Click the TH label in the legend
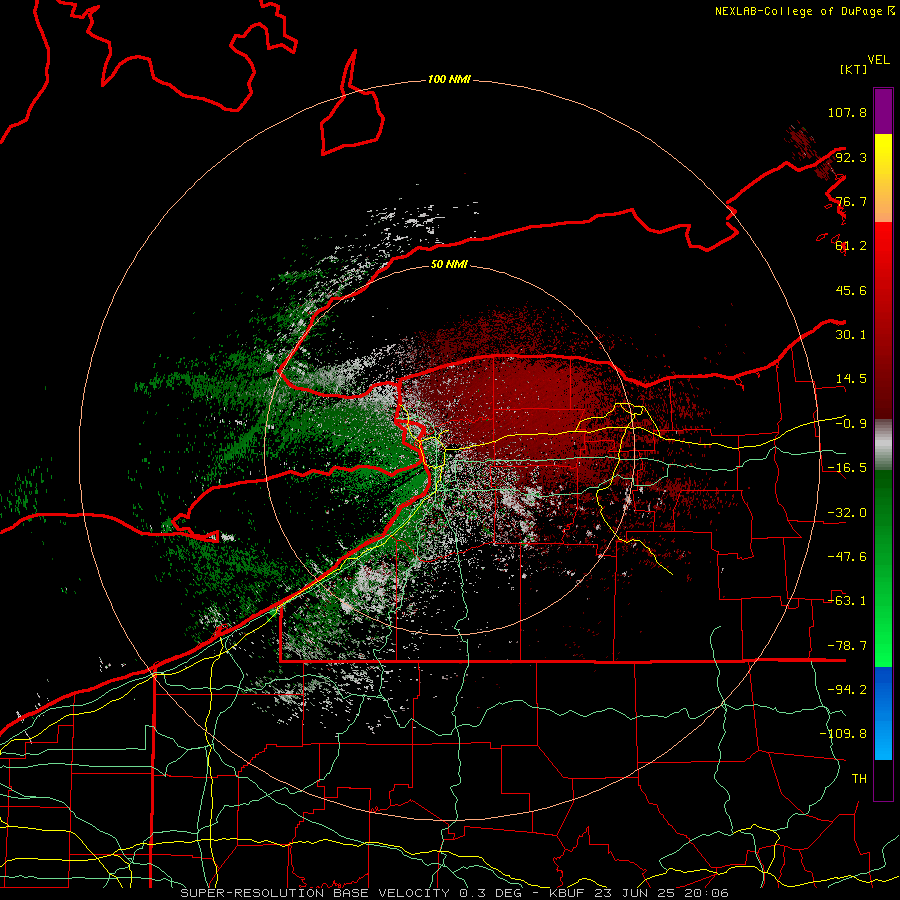 click(x=859, y=779)
